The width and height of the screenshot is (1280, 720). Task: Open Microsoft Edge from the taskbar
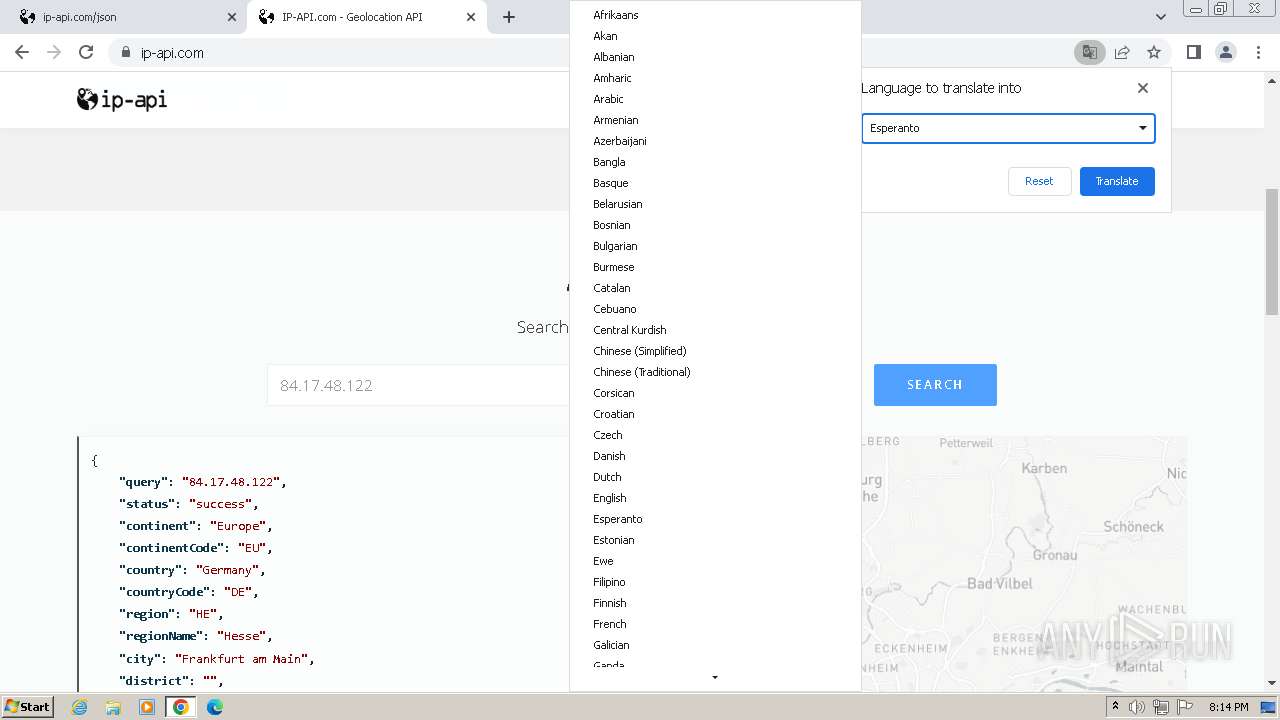click(215, 707)
